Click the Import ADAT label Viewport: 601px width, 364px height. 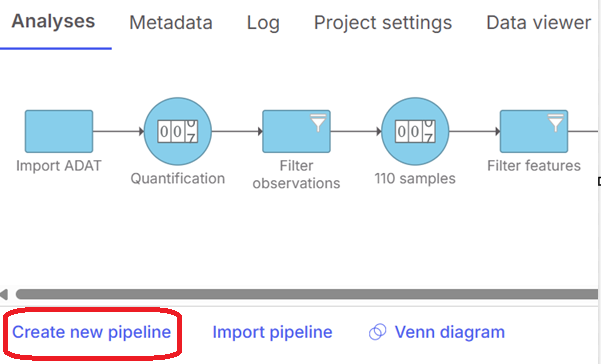pos(59,166)
